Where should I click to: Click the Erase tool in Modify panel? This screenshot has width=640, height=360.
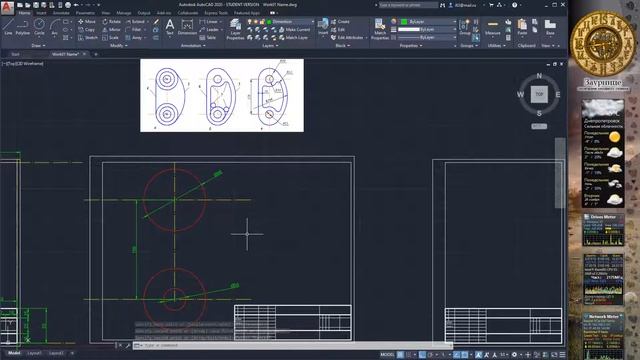click(156, 22)
